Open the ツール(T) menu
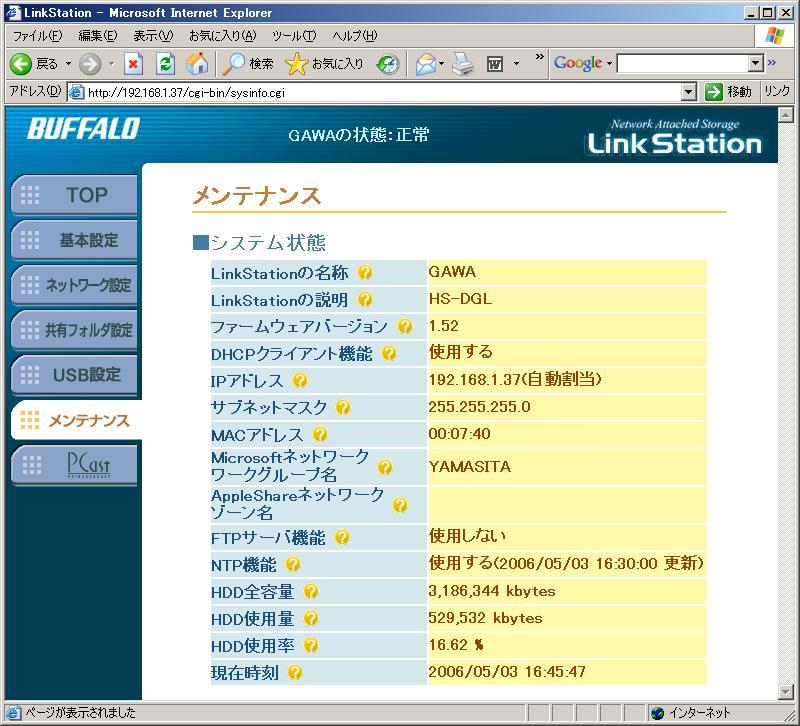Image resolution: width=800 pixels, height=726 pixels. [294, 36]
